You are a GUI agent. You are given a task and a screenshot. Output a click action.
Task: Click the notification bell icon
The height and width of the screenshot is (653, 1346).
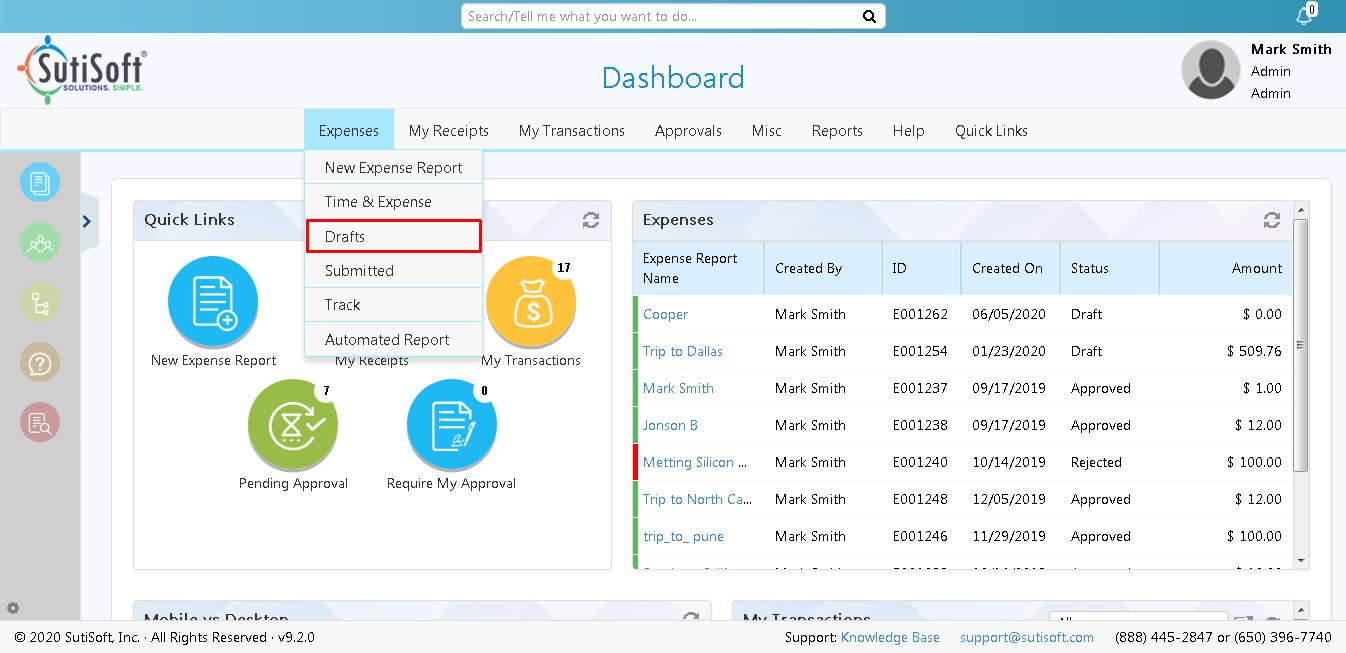[x=1303, y=16]
